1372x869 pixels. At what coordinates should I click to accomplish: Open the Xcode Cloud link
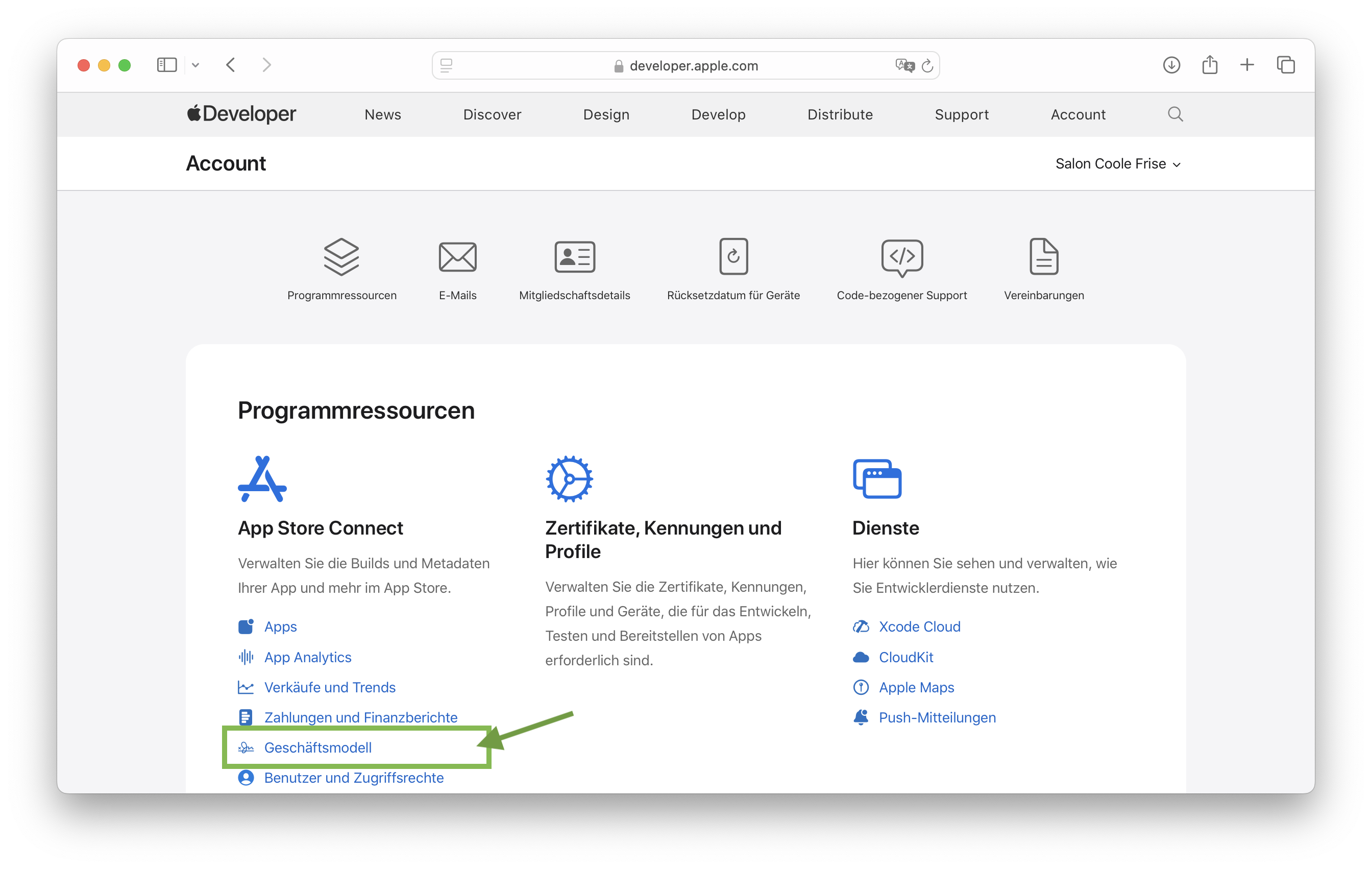pyautogui.click(x=920, y=627)
